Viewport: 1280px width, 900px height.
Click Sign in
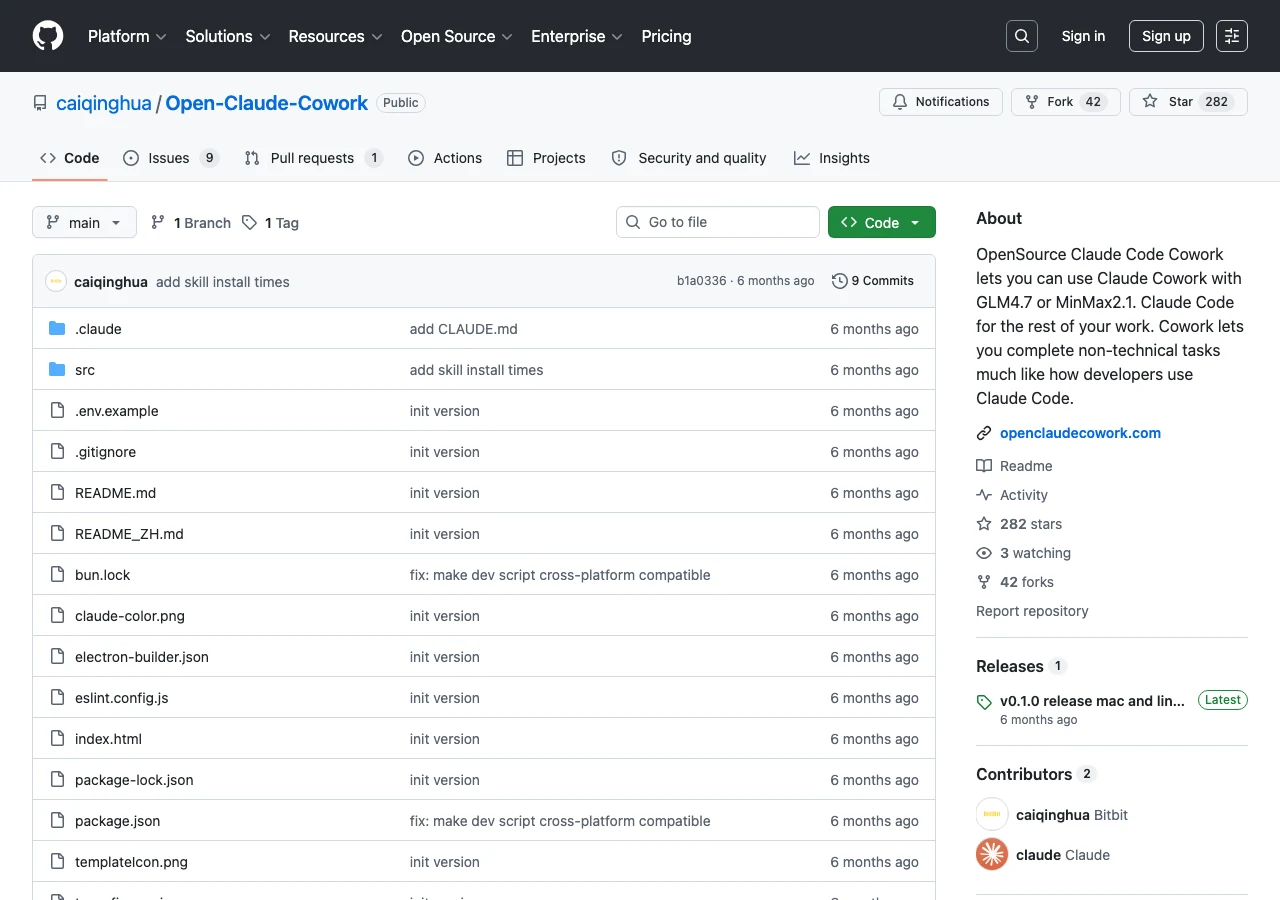coord(1083,36)
